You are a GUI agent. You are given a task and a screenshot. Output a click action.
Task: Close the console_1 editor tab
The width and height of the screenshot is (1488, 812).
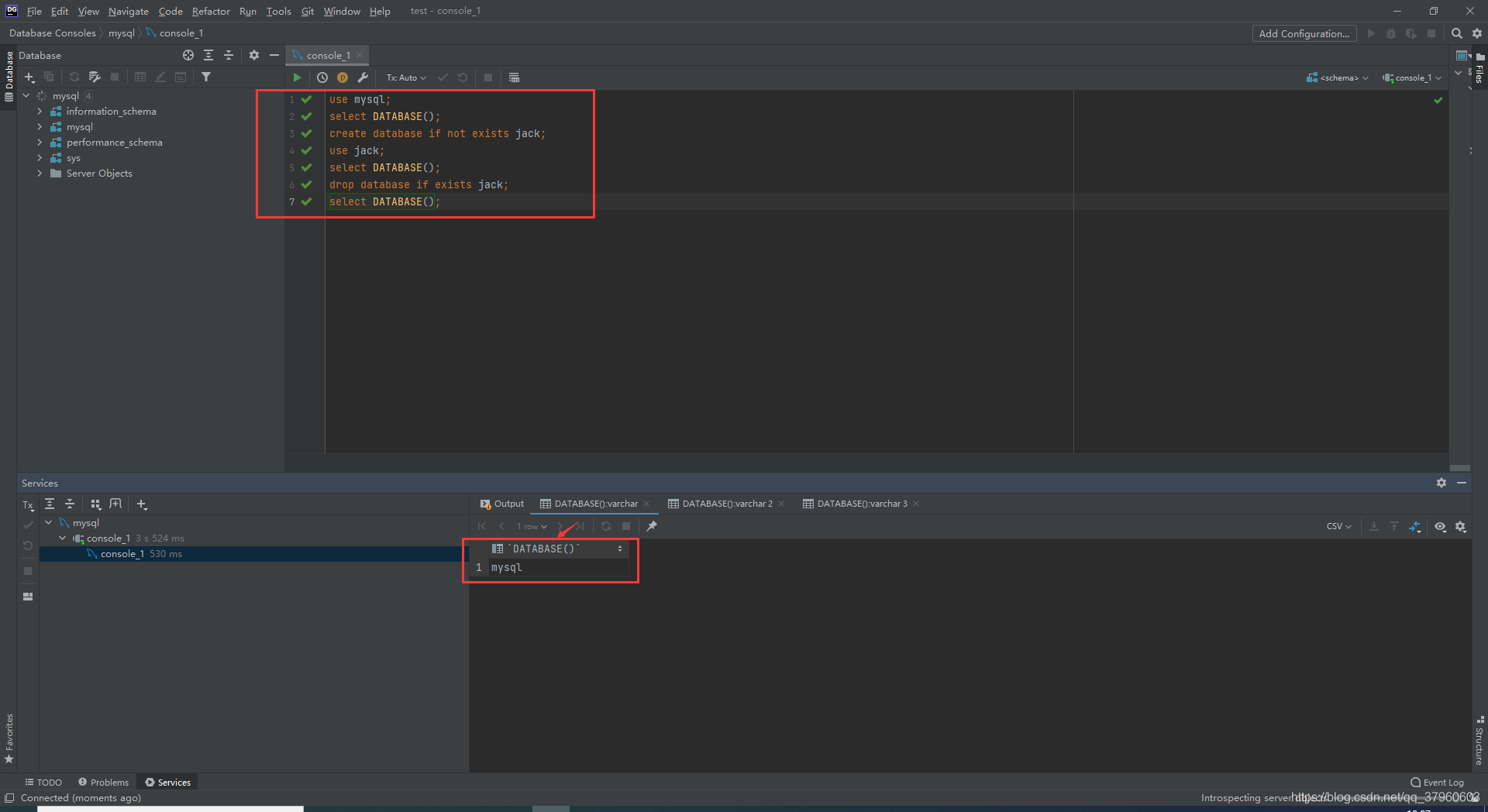[360, 55]
